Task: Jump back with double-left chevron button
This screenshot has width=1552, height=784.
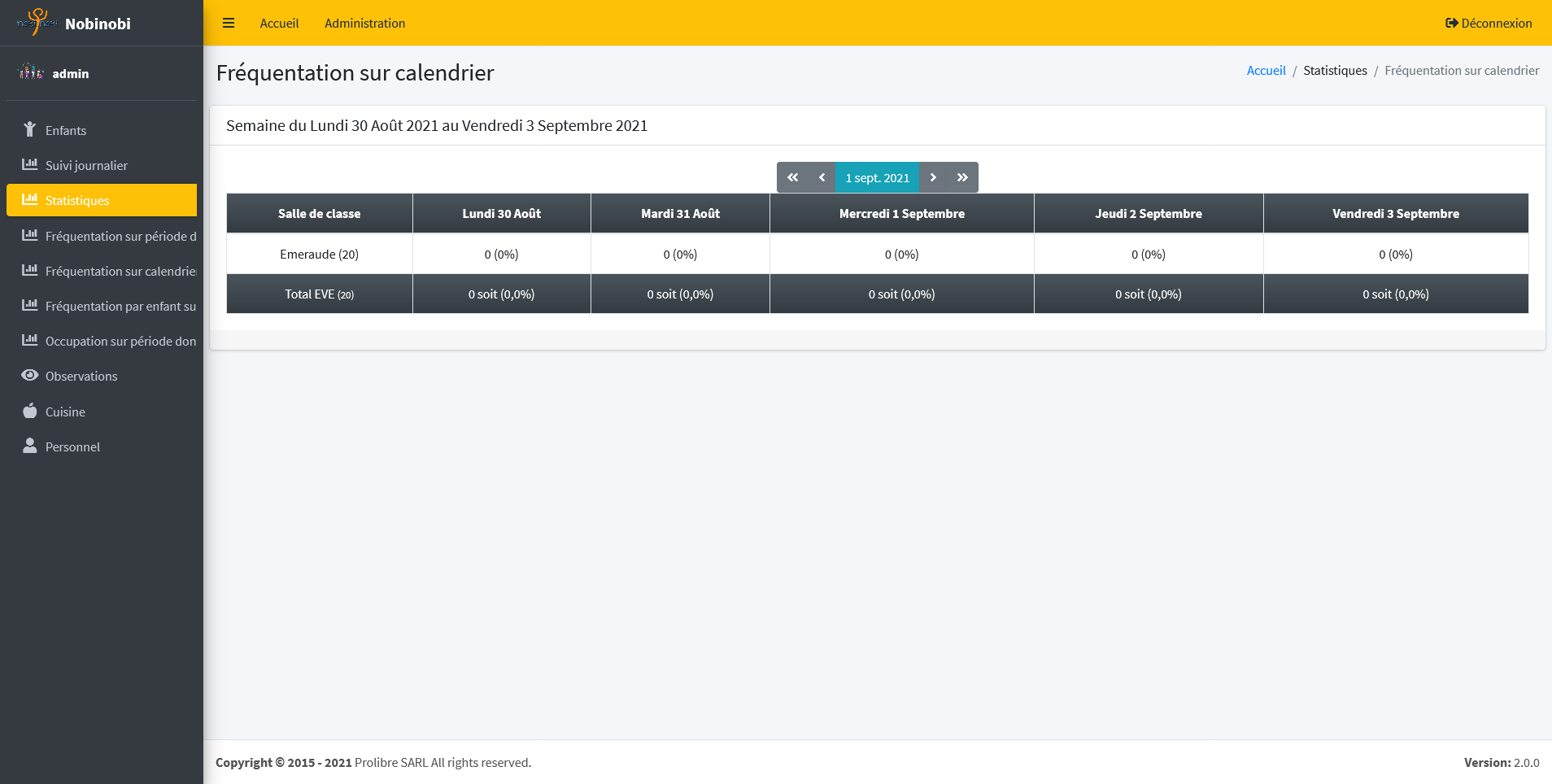Action: pos(792,177)
